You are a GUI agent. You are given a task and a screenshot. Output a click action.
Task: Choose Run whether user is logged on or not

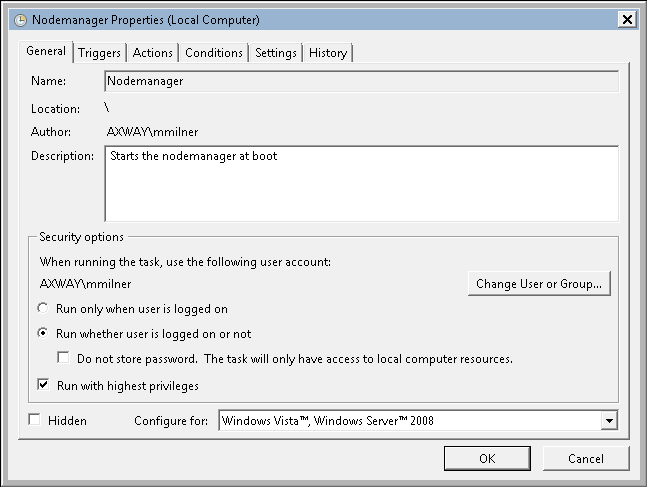point(44,334)
